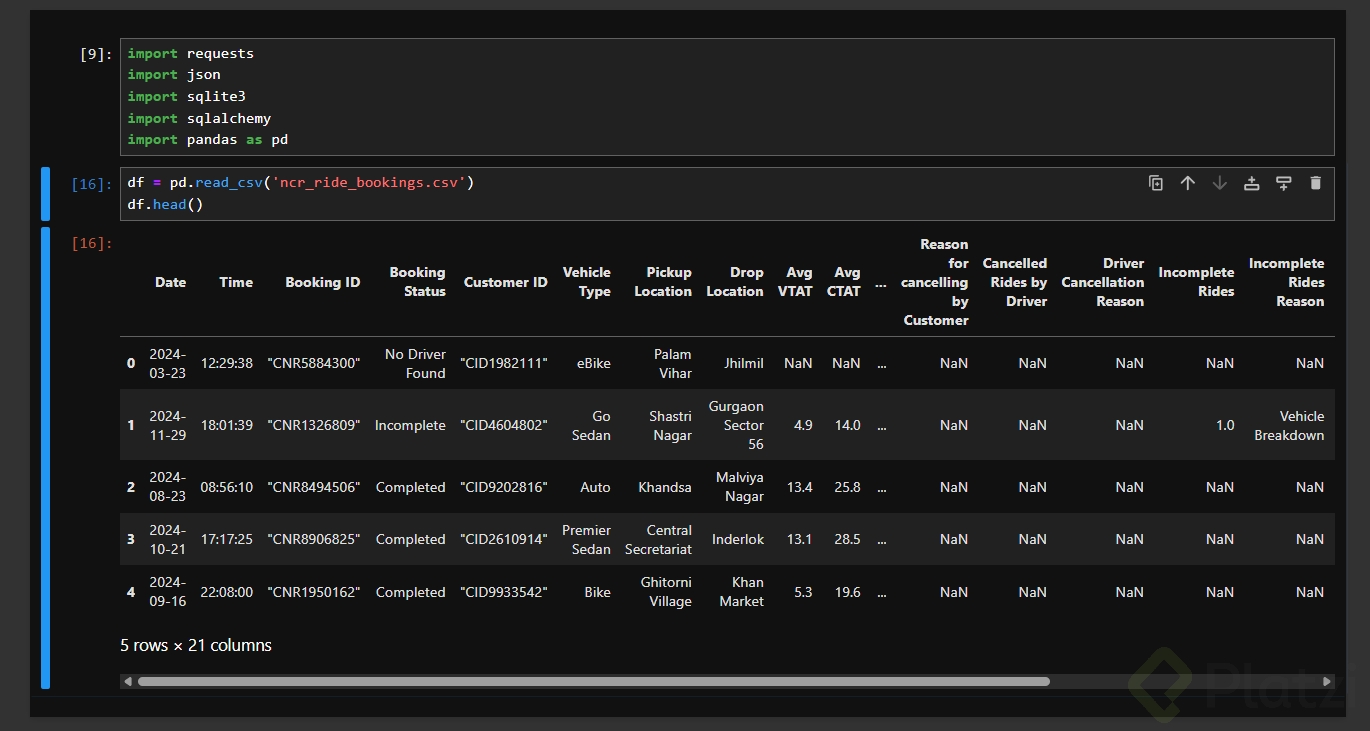This screenshot has width=1370, height=731.
Task: Place the cursor on the df.head() line
Action: tap(165, 205)
